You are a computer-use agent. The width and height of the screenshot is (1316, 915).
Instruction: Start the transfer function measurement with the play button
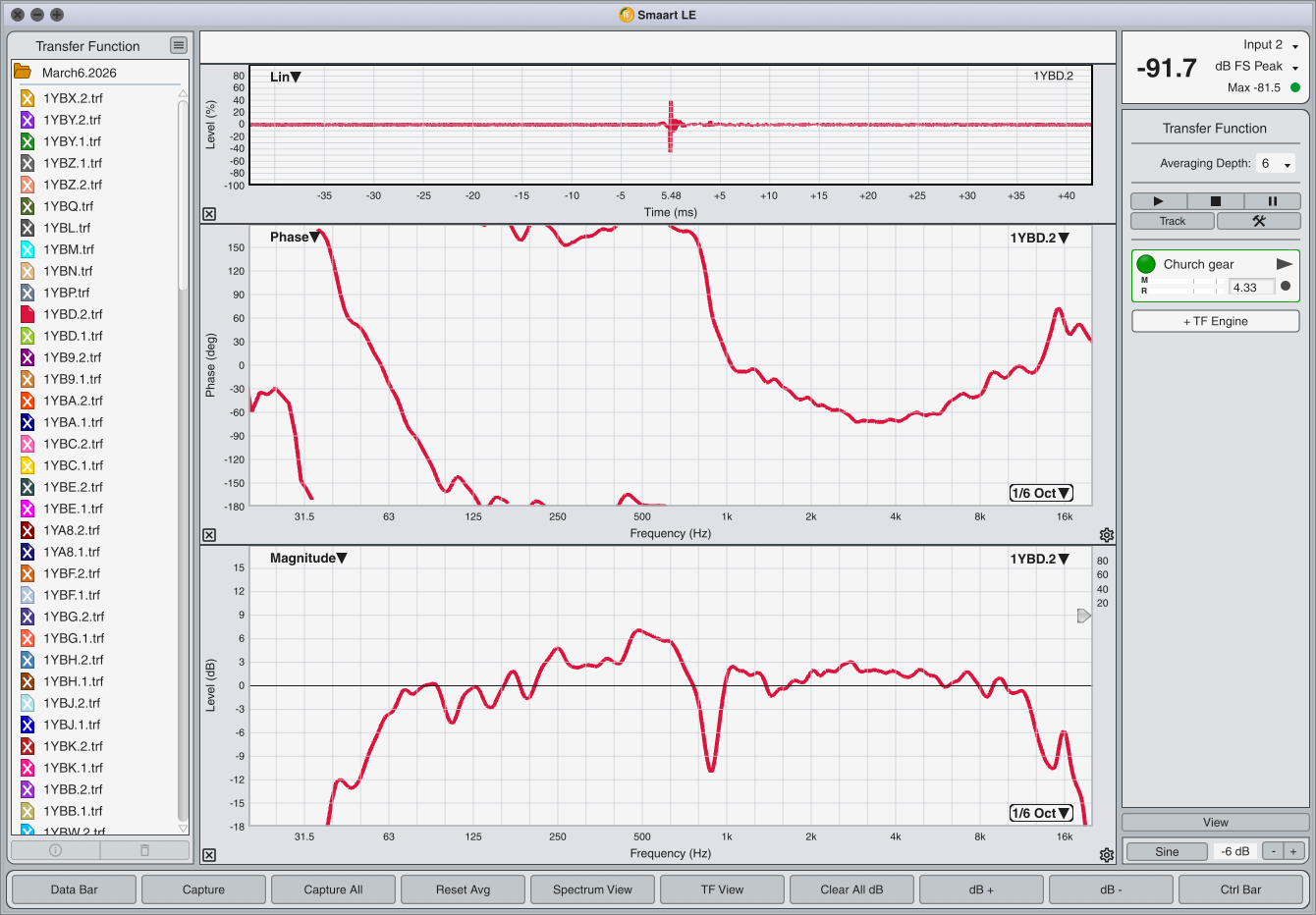coord(1158,201)
